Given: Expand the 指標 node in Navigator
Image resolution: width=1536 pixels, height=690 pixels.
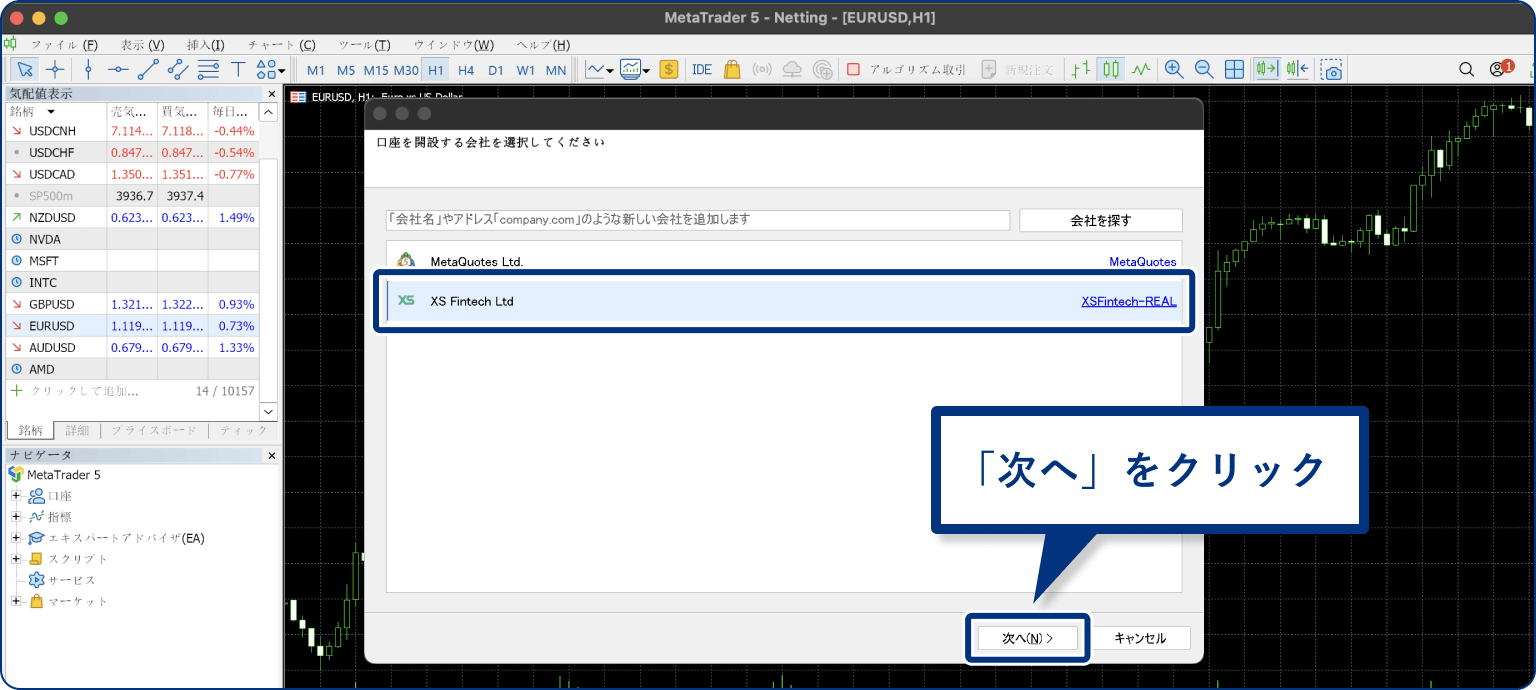Looking at the screenshot, I should [x=16, y=517].
